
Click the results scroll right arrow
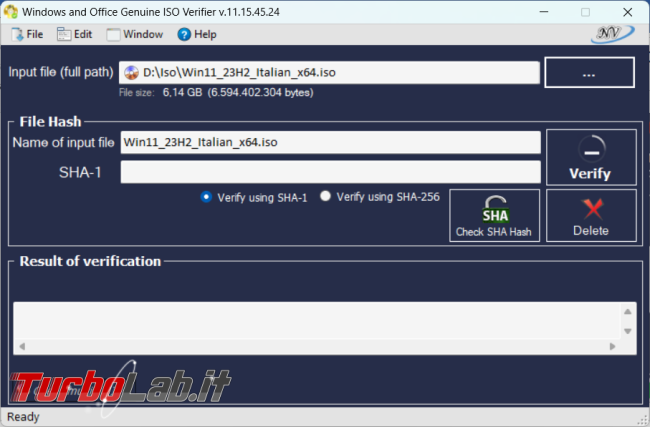point(612,346)
